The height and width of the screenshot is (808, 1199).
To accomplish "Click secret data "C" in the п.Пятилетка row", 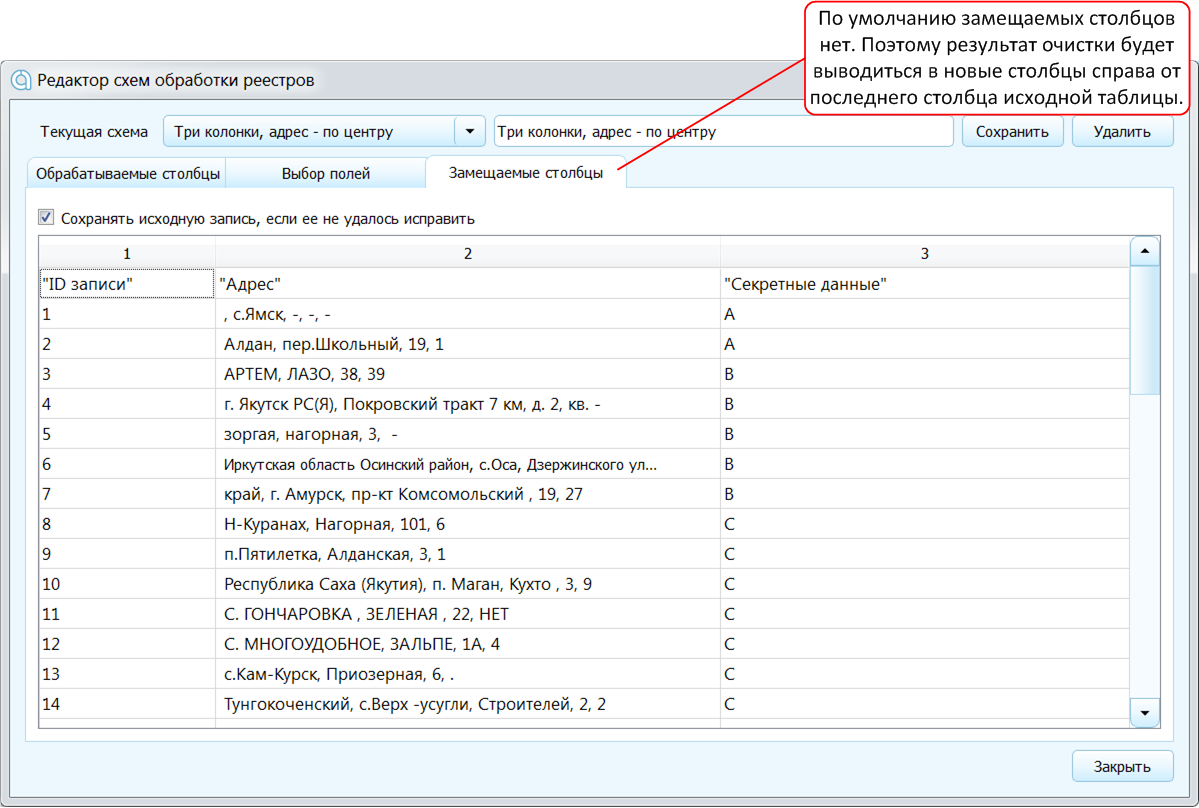I will pos(924,553).
